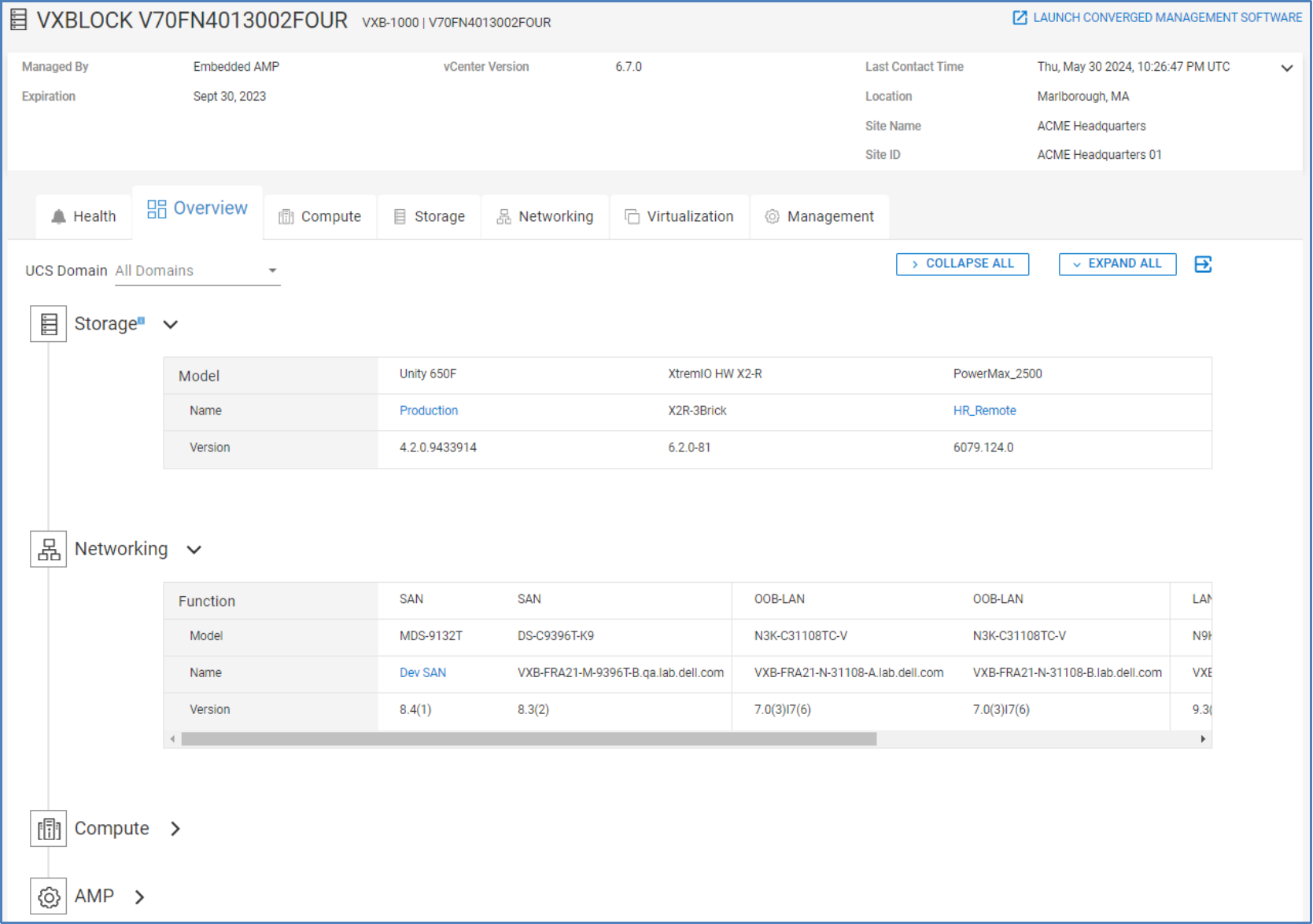1313x924 pixels.
Task: Open the Virtualization tab
Action: 680,216
